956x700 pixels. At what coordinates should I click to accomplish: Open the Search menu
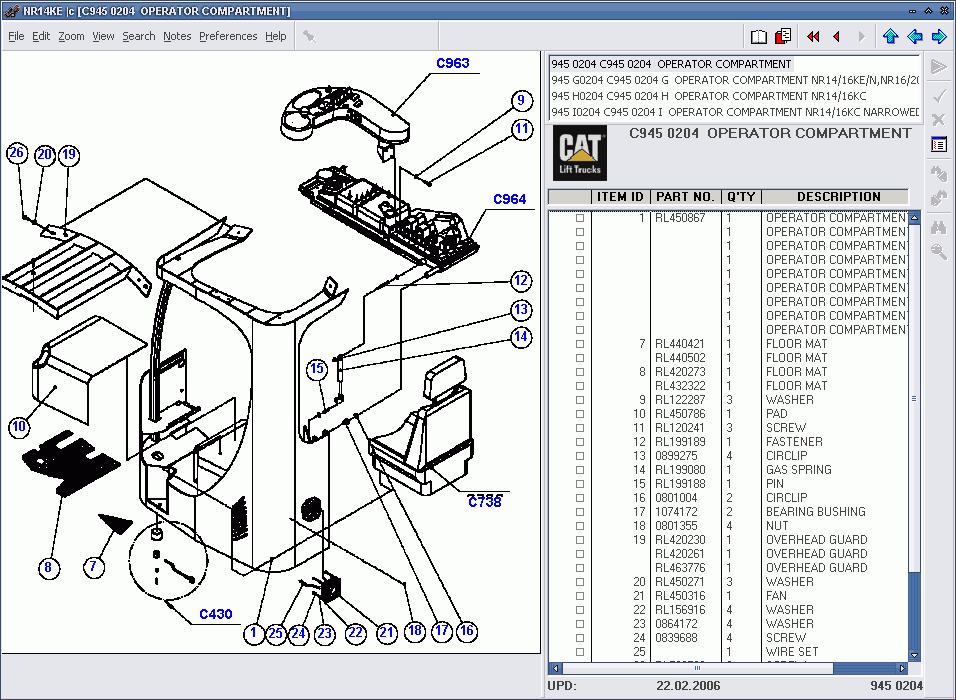[139, 36]
